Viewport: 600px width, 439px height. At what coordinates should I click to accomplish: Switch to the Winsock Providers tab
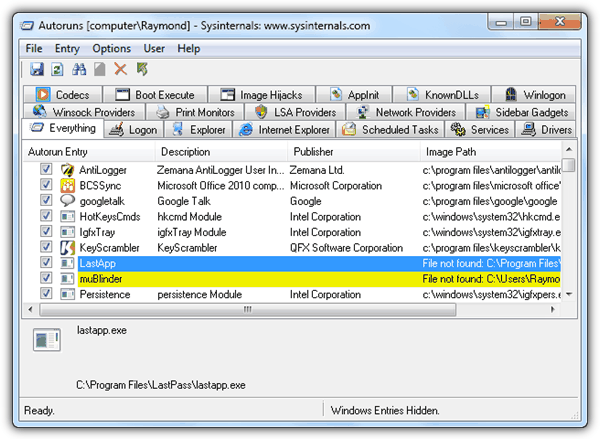(x=84, y=112)
